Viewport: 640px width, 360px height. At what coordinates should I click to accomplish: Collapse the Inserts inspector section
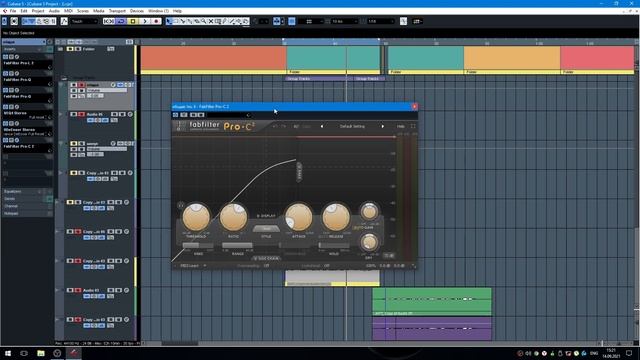[27, 49]
